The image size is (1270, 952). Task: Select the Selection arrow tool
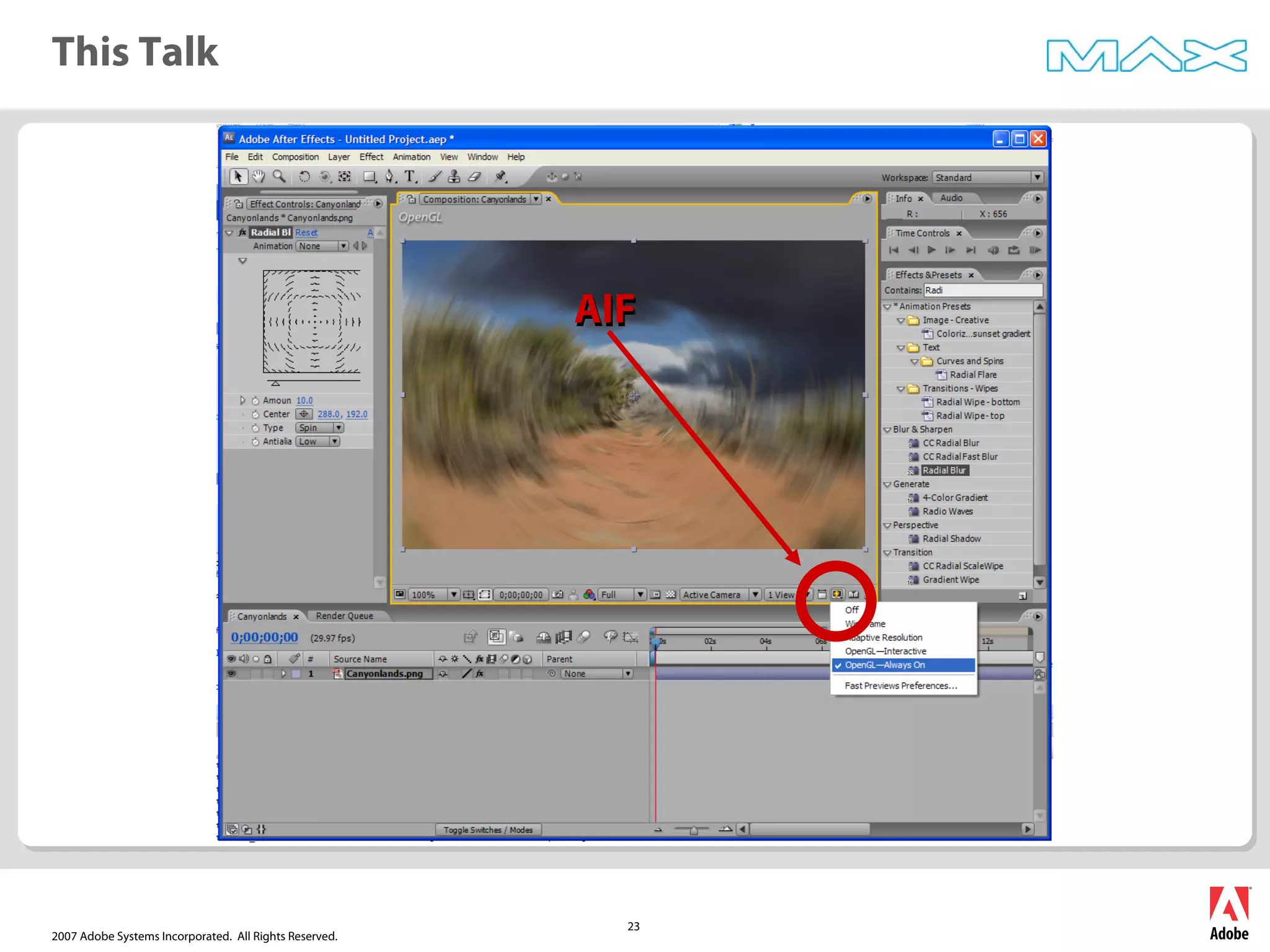238,177
